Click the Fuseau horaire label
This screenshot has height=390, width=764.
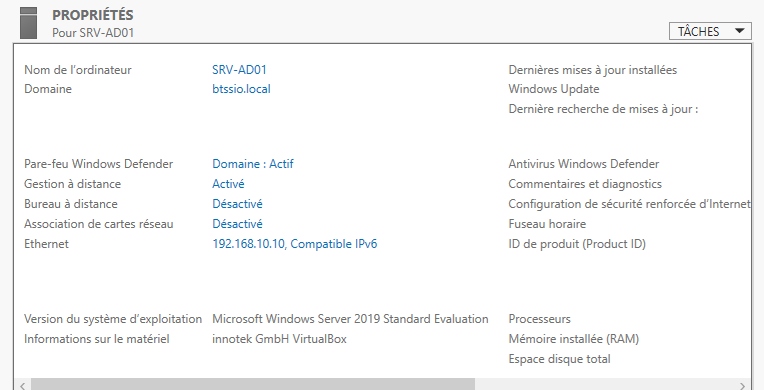coord(547,224)
